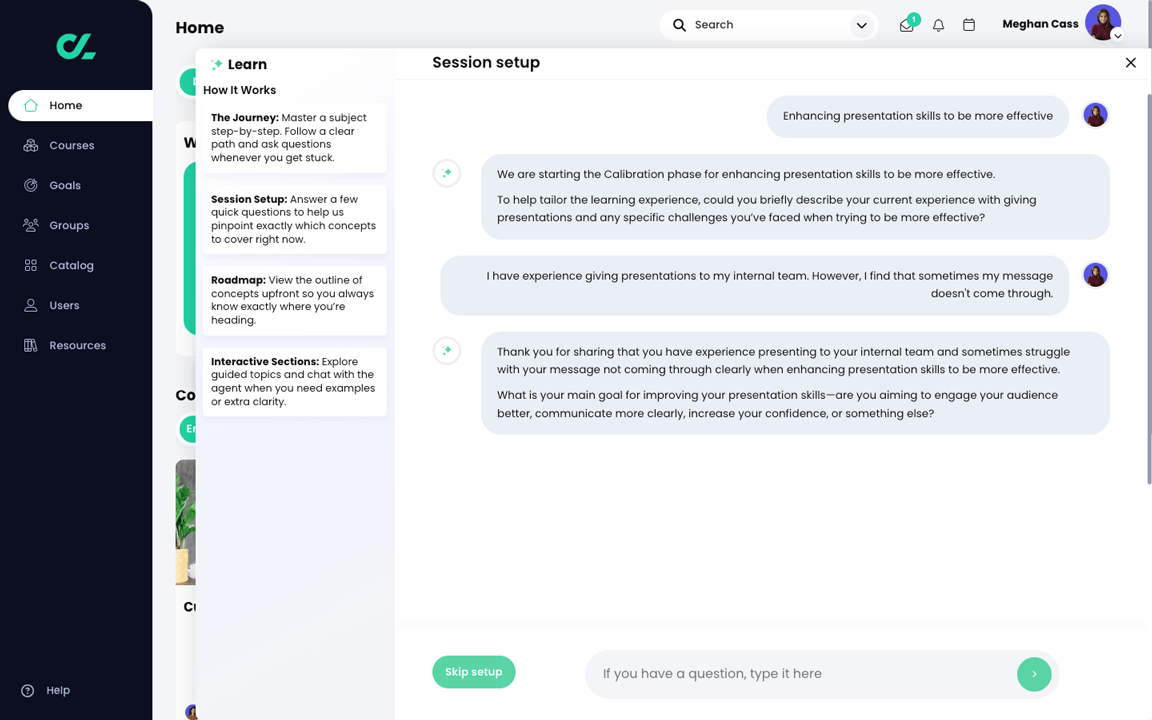The width and height of the screenshot is (1152, 720).
Task: Open messages via the envelope icon
Action: point(906,25)
